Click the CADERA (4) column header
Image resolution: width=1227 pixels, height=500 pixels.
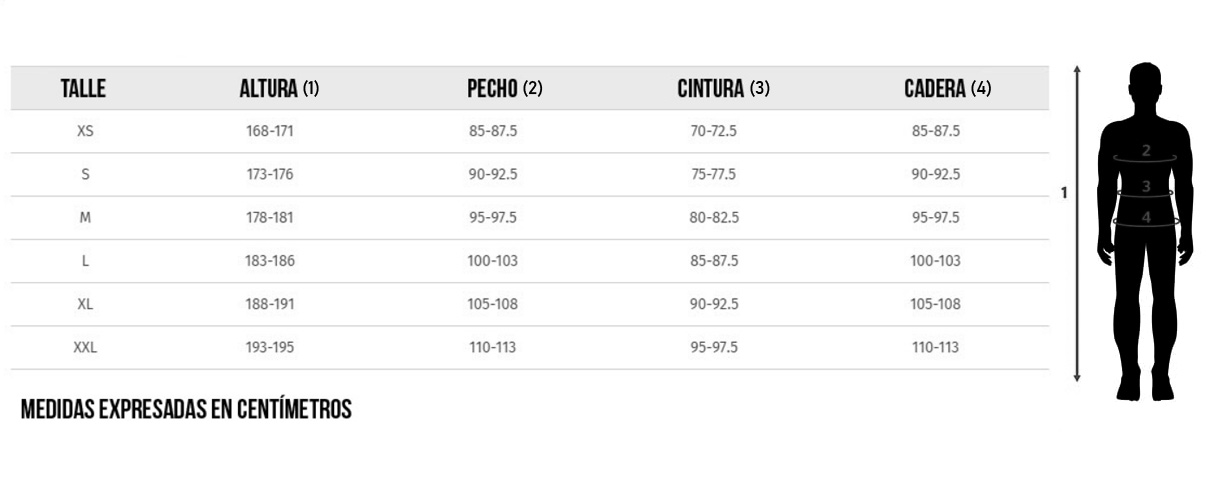[947, 89]
